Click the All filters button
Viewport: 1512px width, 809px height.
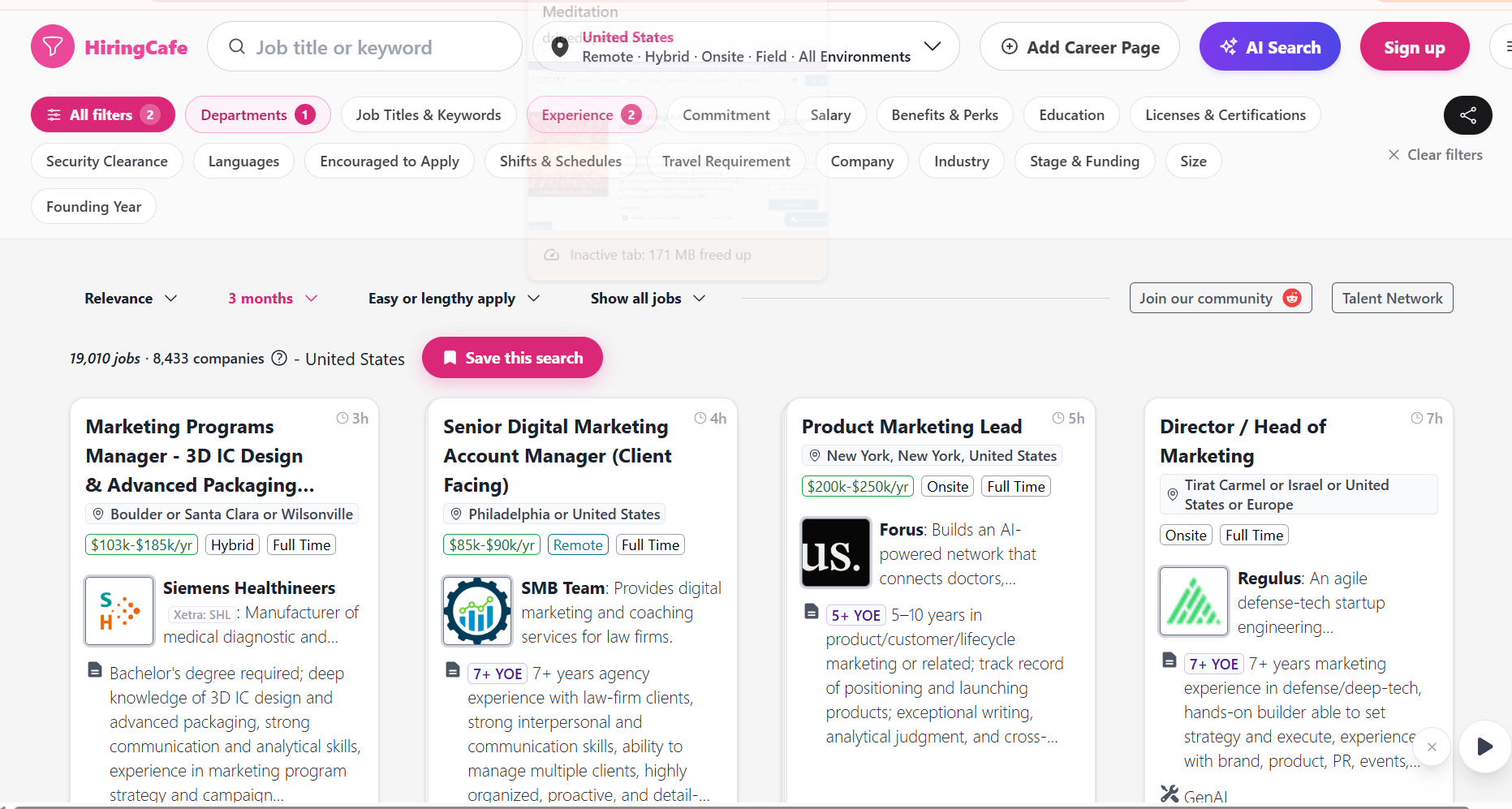[x=103, y=115]
